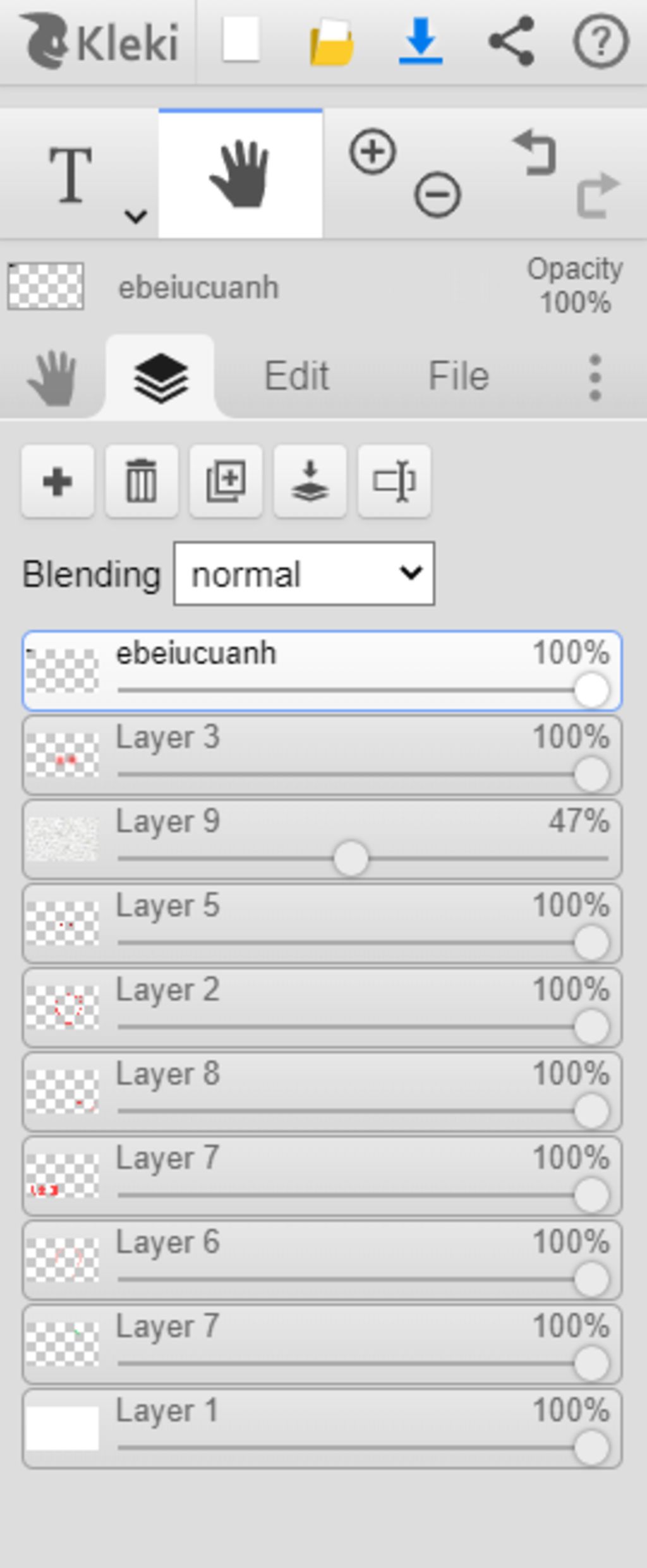Viewport: 647px width, 1568px height.
Task: Click the rename layer button
Action: click(x=394, y=482)
